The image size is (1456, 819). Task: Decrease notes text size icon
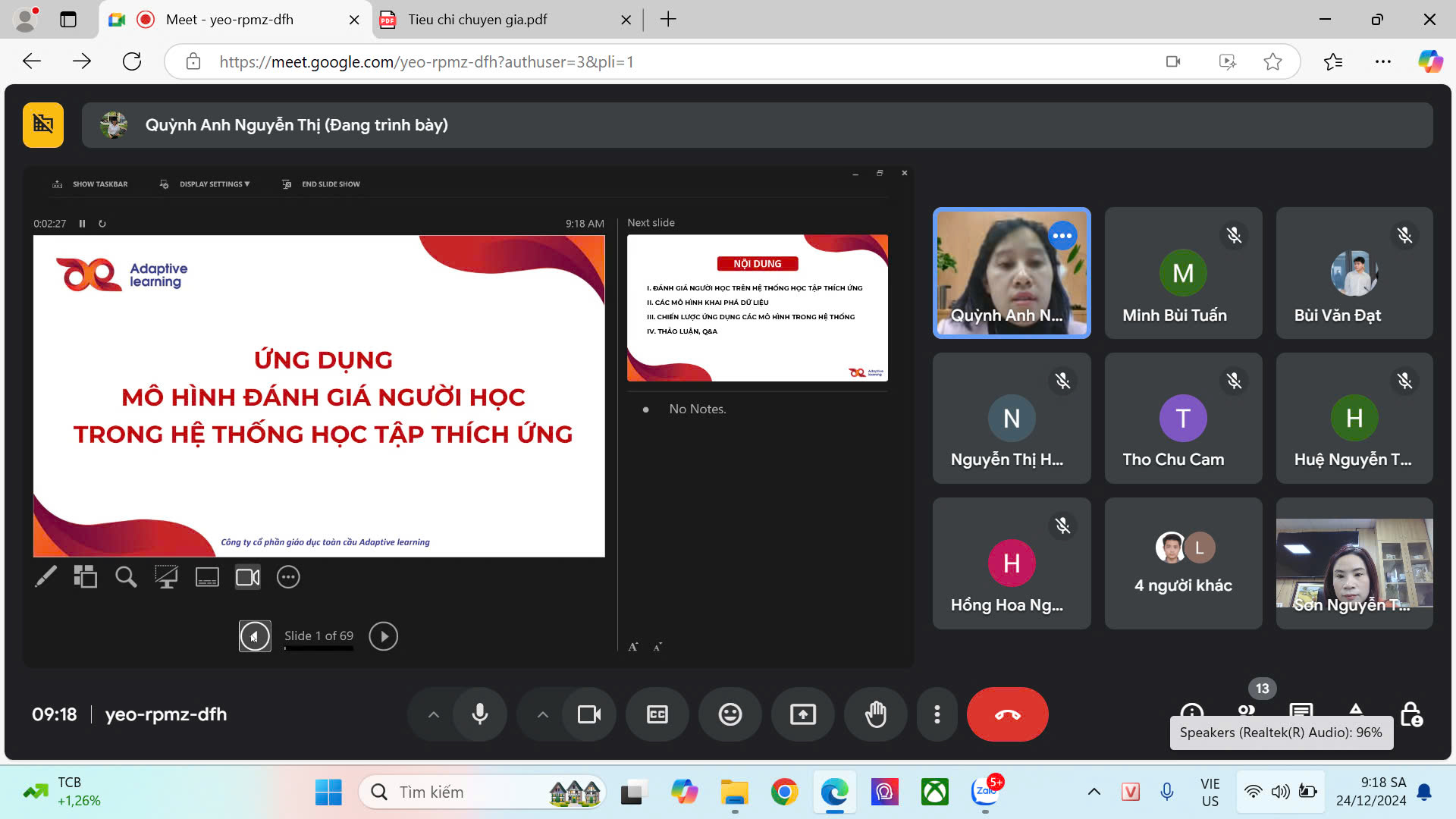pos(657,647)
